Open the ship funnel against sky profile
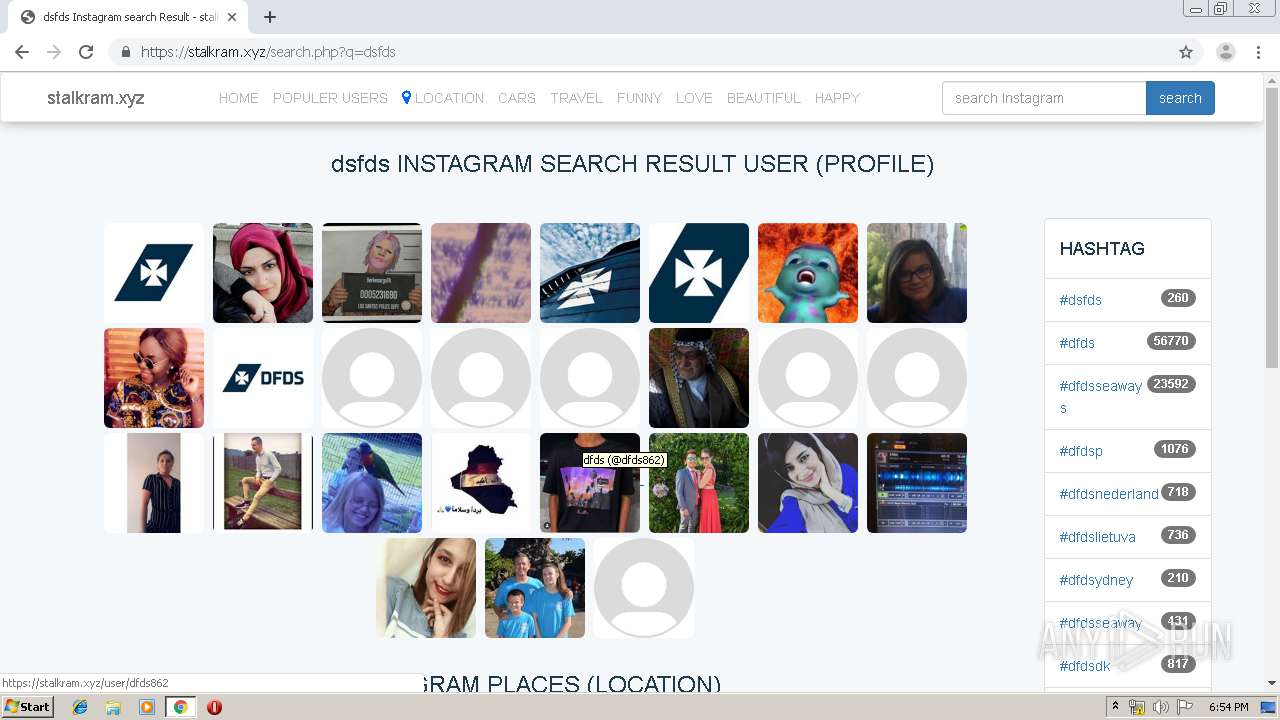Screen dimensions: 1280x720 (590, 273)
